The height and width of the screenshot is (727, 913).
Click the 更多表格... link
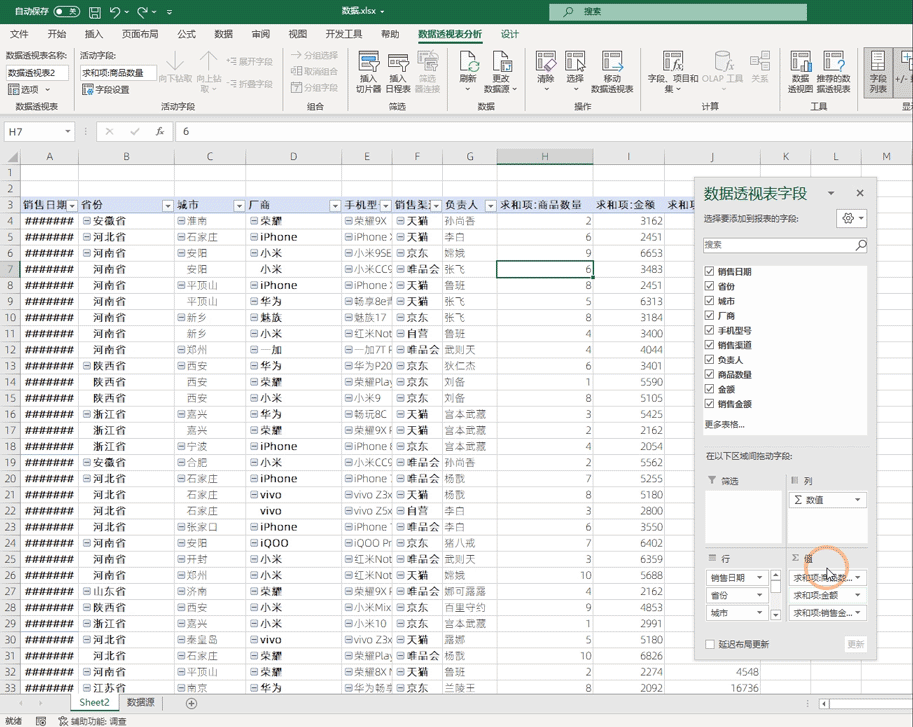point(724,424)
